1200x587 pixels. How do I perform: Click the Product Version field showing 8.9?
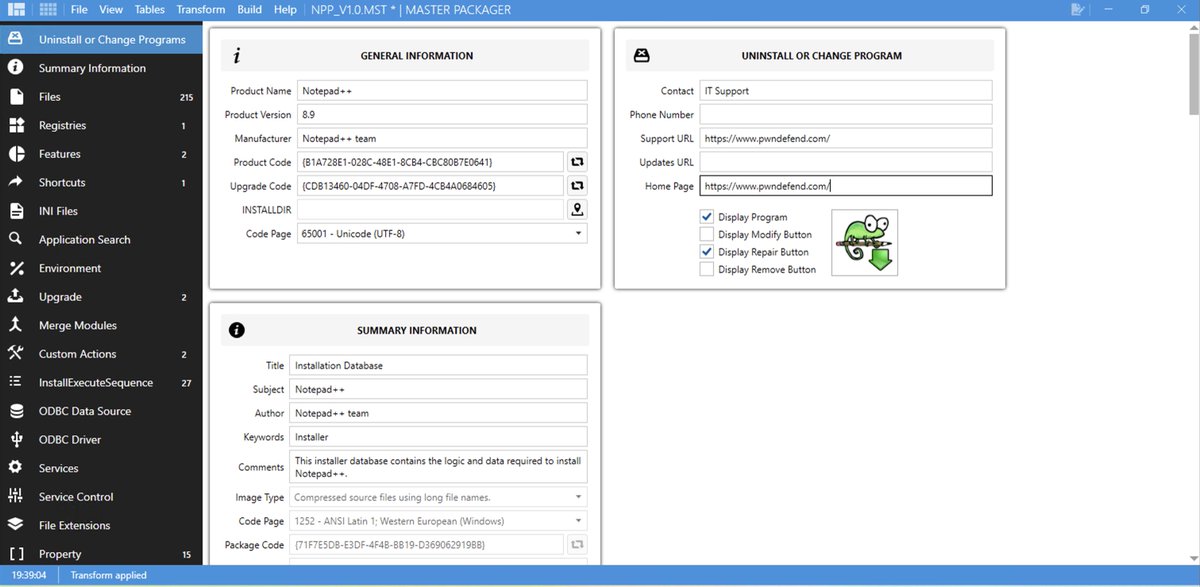click(442, 115)
